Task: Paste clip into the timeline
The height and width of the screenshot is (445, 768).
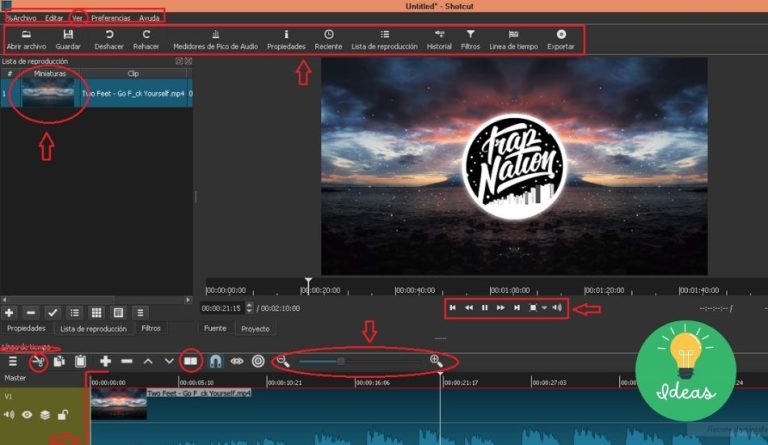Action: (x=80, y=361)
